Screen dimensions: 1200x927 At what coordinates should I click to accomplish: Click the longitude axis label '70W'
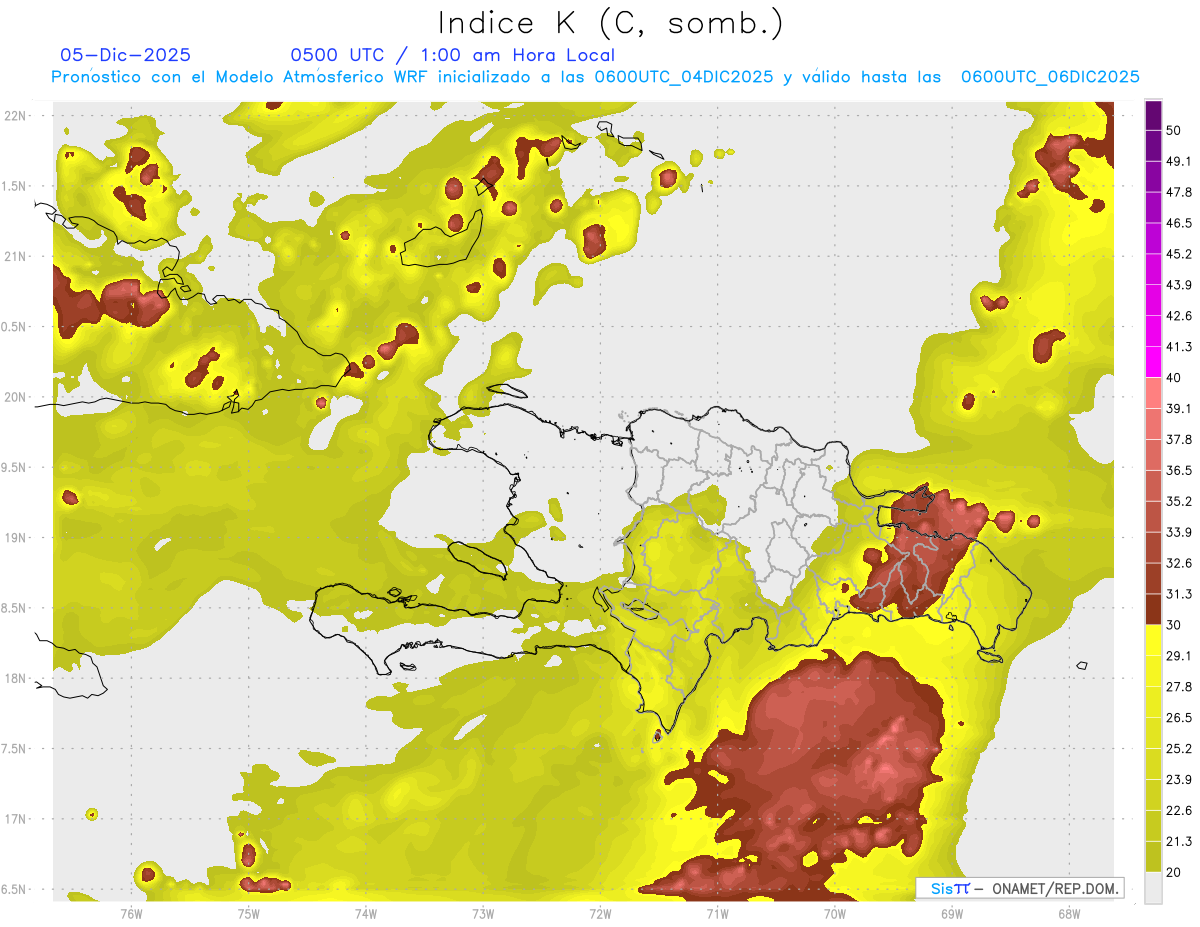tap(835, 913)
